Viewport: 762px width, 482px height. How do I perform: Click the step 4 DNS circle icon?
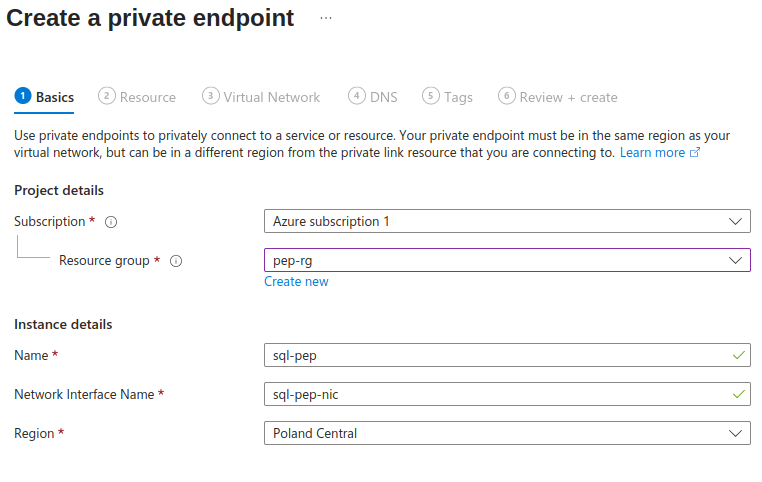click(x=357, y=96)
